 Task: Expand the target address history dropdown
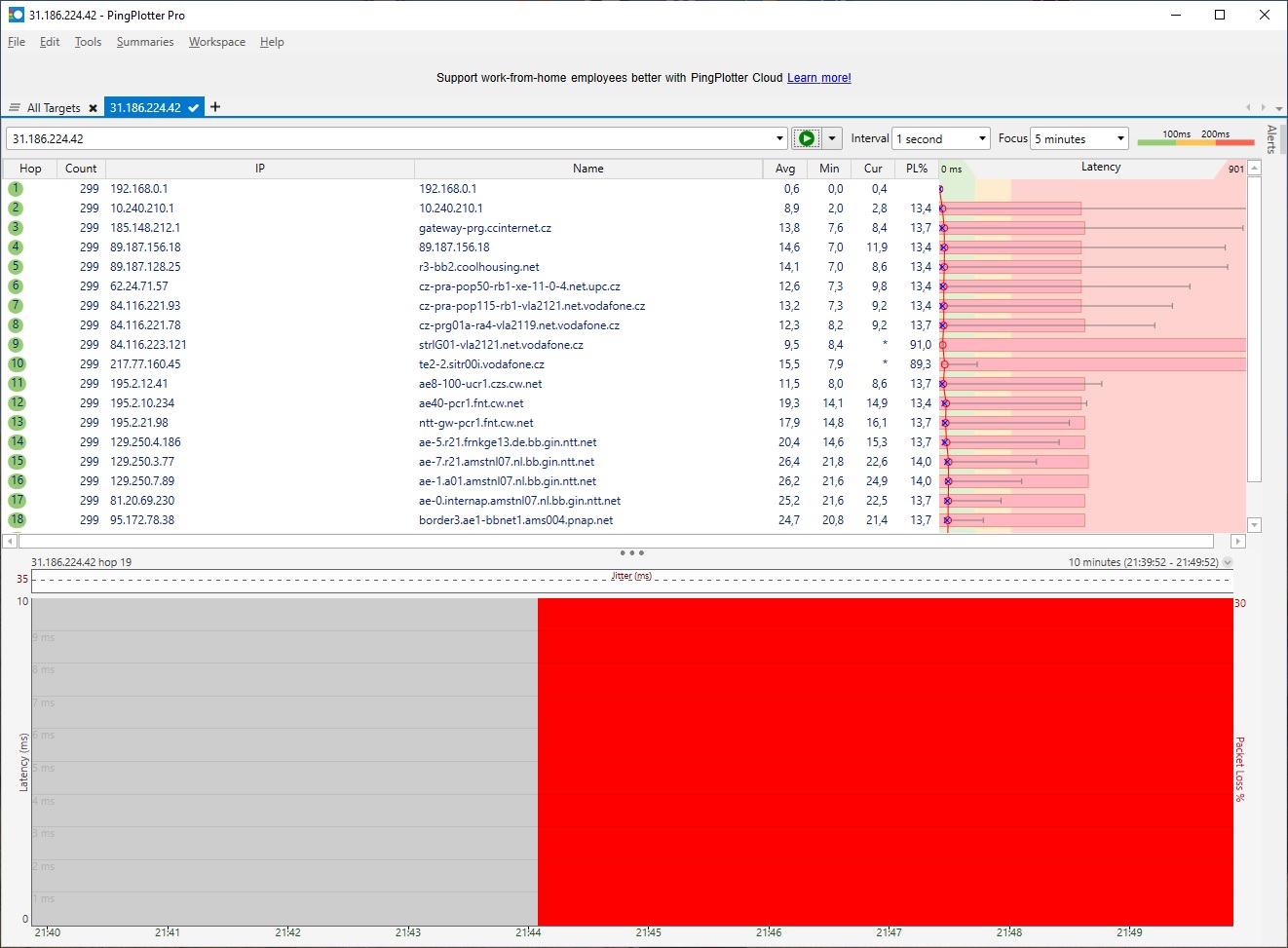tap(779, 139)
